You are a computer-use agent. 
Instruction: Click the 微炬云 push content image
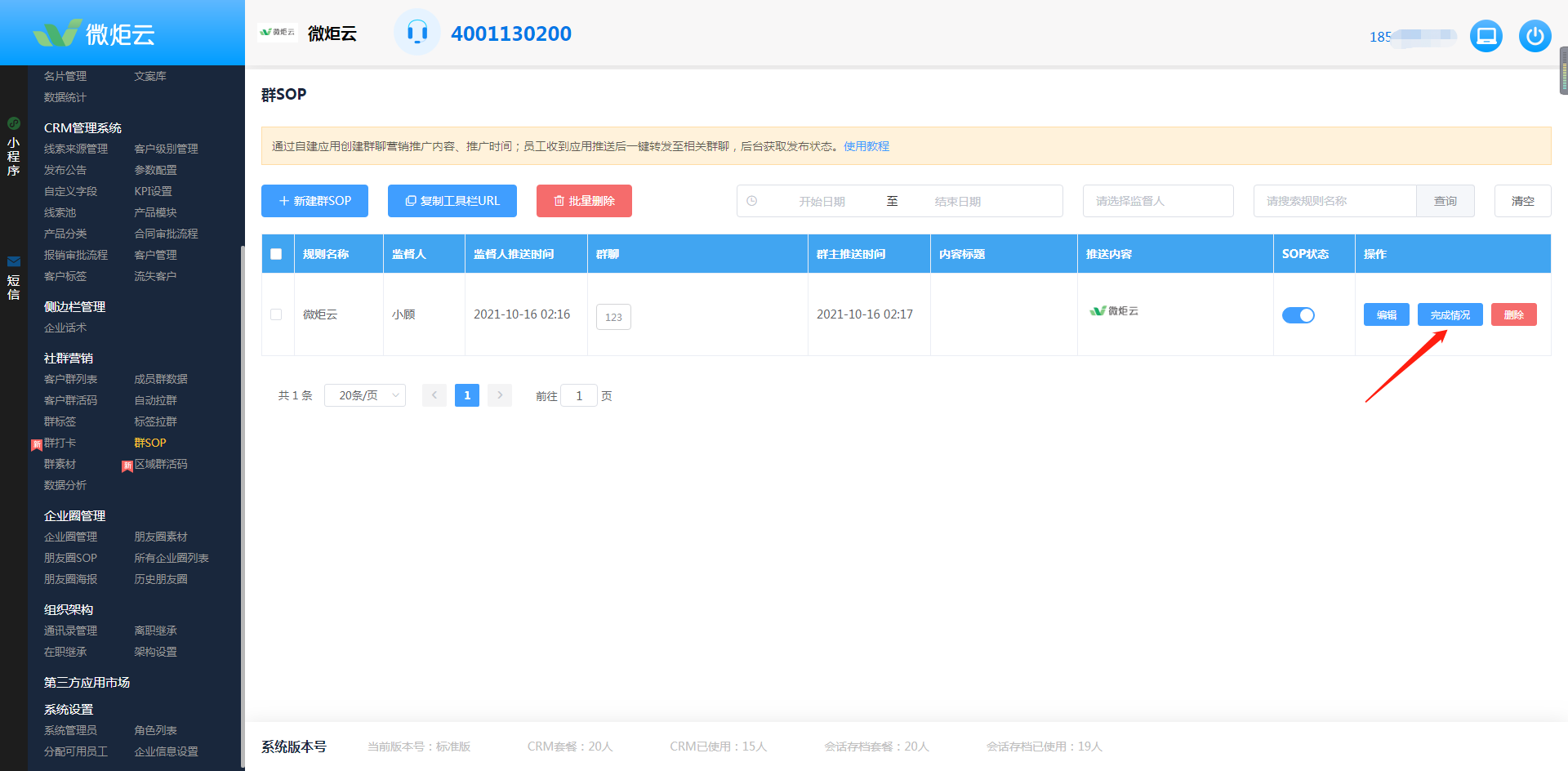1114,311
